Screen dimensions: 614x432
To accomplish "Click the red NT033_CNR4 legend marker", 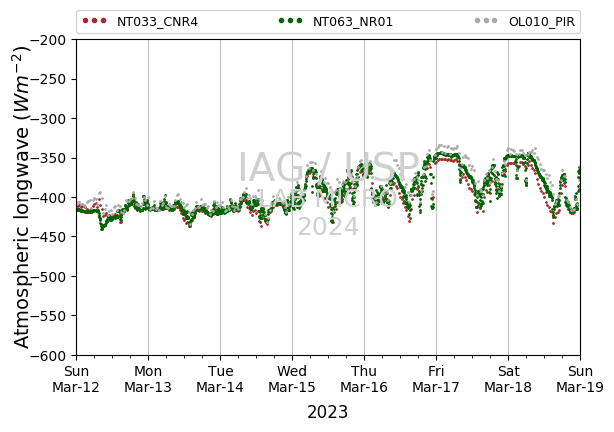I will pos(94,20).
